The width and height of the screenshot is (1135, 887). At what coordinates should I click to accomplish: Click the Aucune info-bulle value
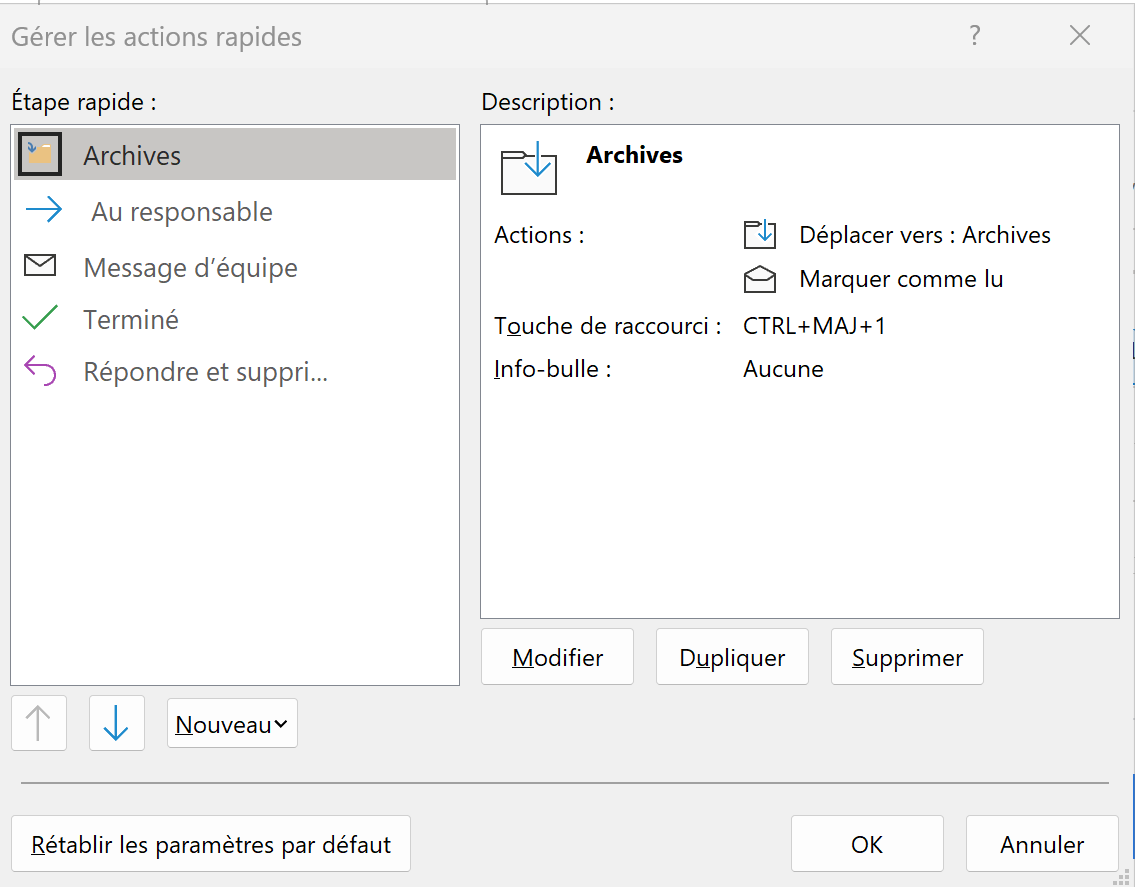point(783,369)
